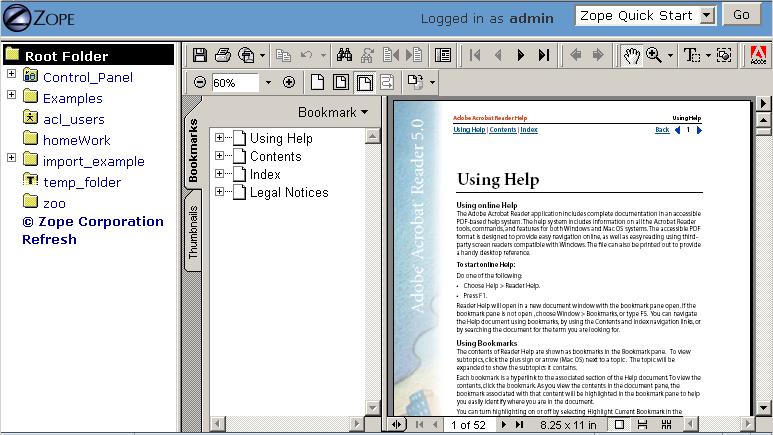
Task: Open the temp_folder link
Action: 82,182
